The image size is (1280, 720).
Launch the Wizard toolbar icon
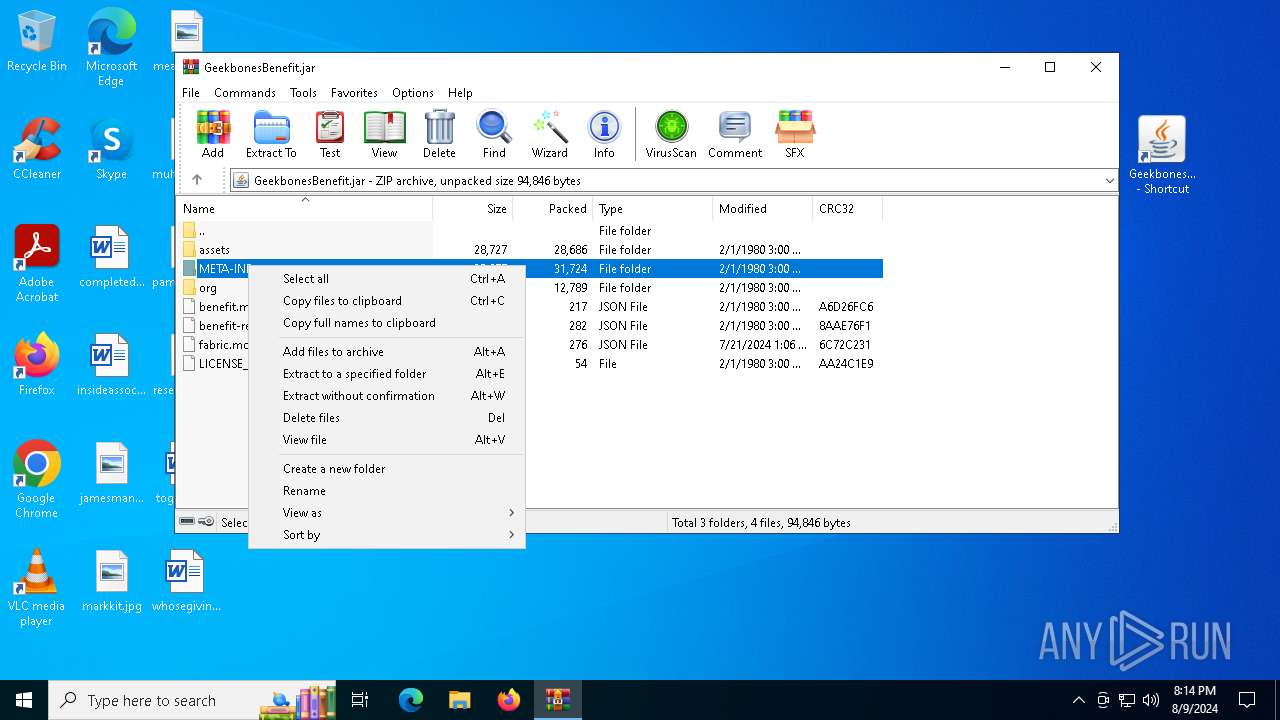pyautogui.click(x=549, y=134)
